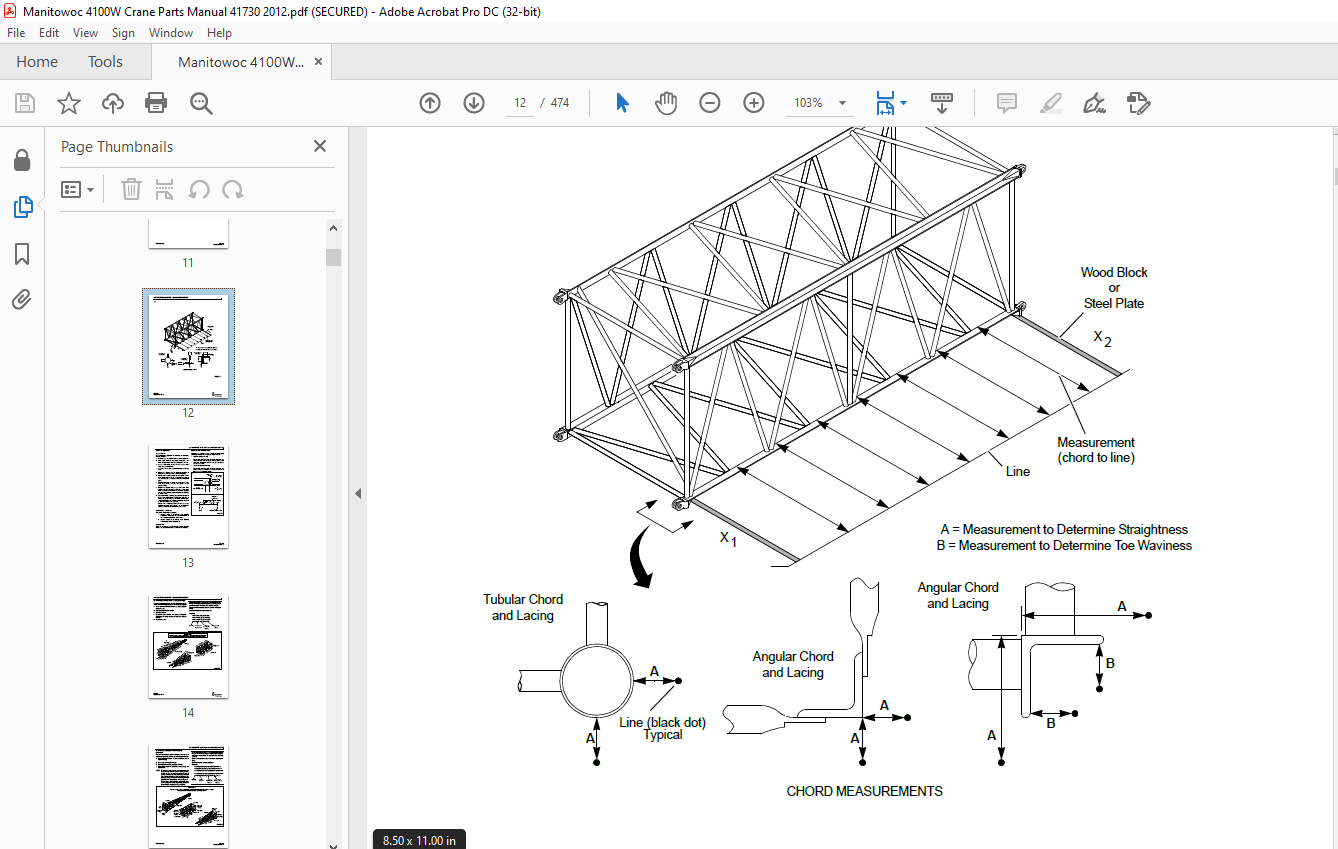The height and width of the screenshot is (849, 1338).
Task: Open the Bookmarks panel icon
Action: pyautogui.click(x=22, y=254)
